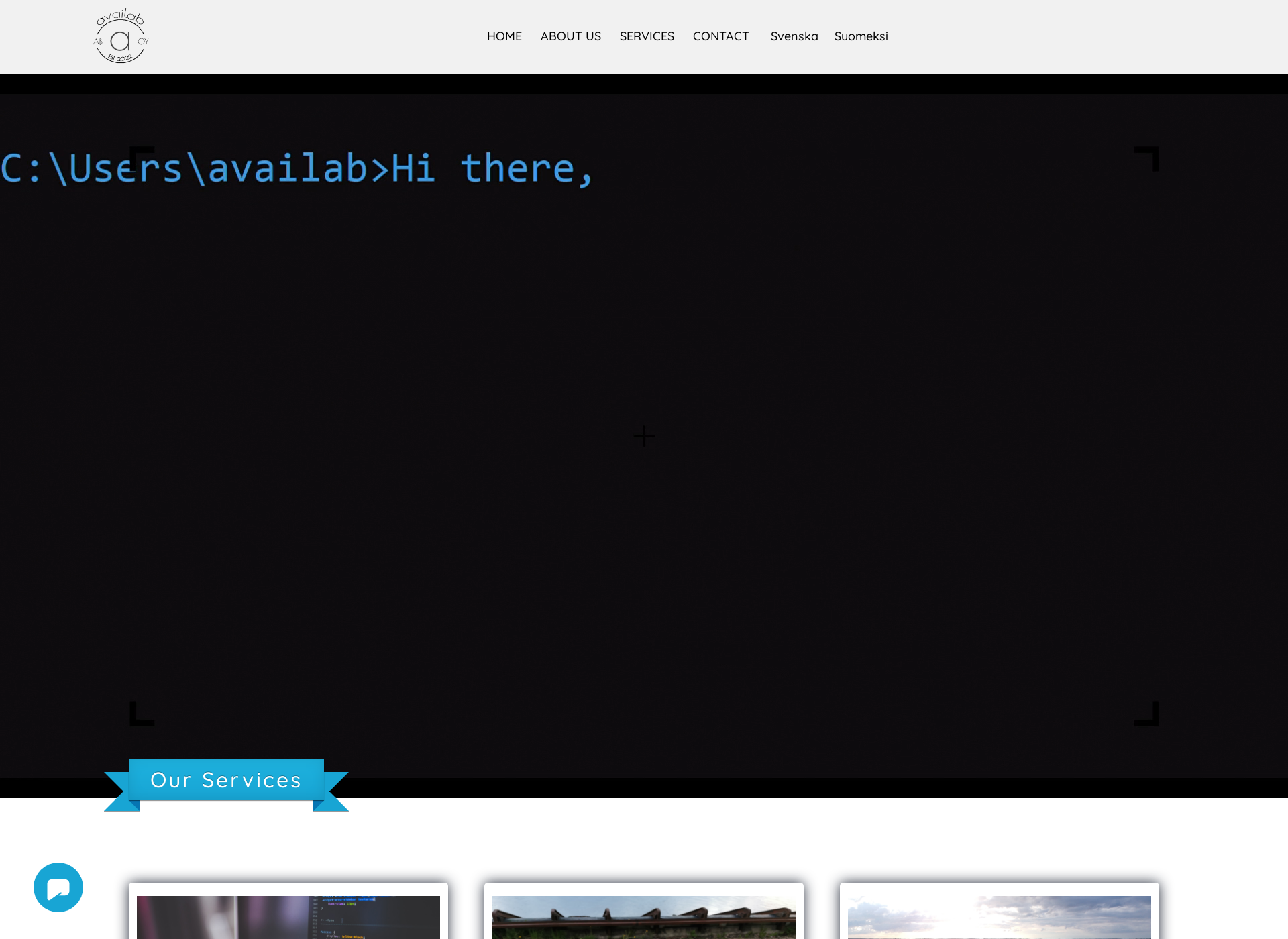Select the SERVICES navigation tab
1288x939 pixels.
point(647,36)
